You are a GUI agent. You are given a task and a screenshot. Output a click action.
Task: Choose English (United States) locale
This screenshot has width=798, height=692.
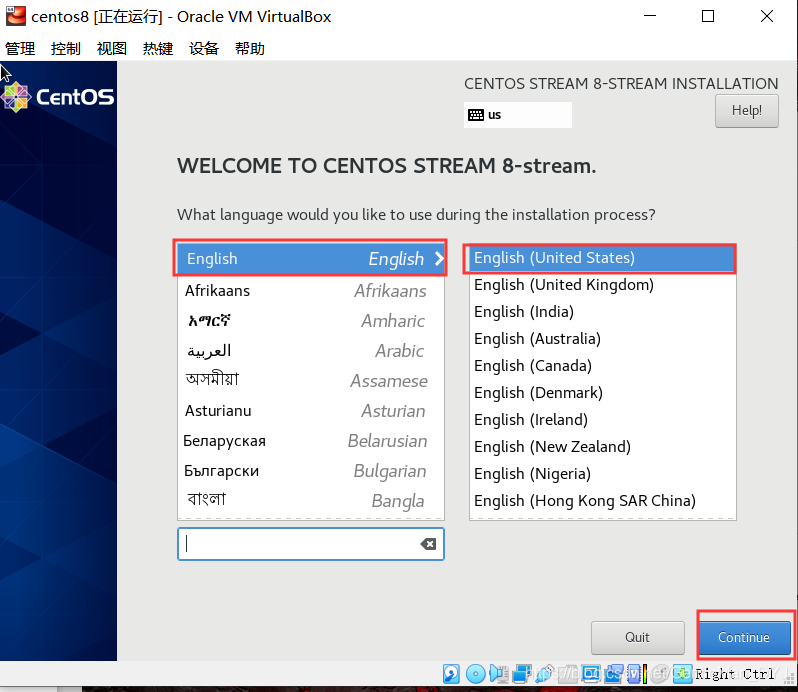click(603, 258)
